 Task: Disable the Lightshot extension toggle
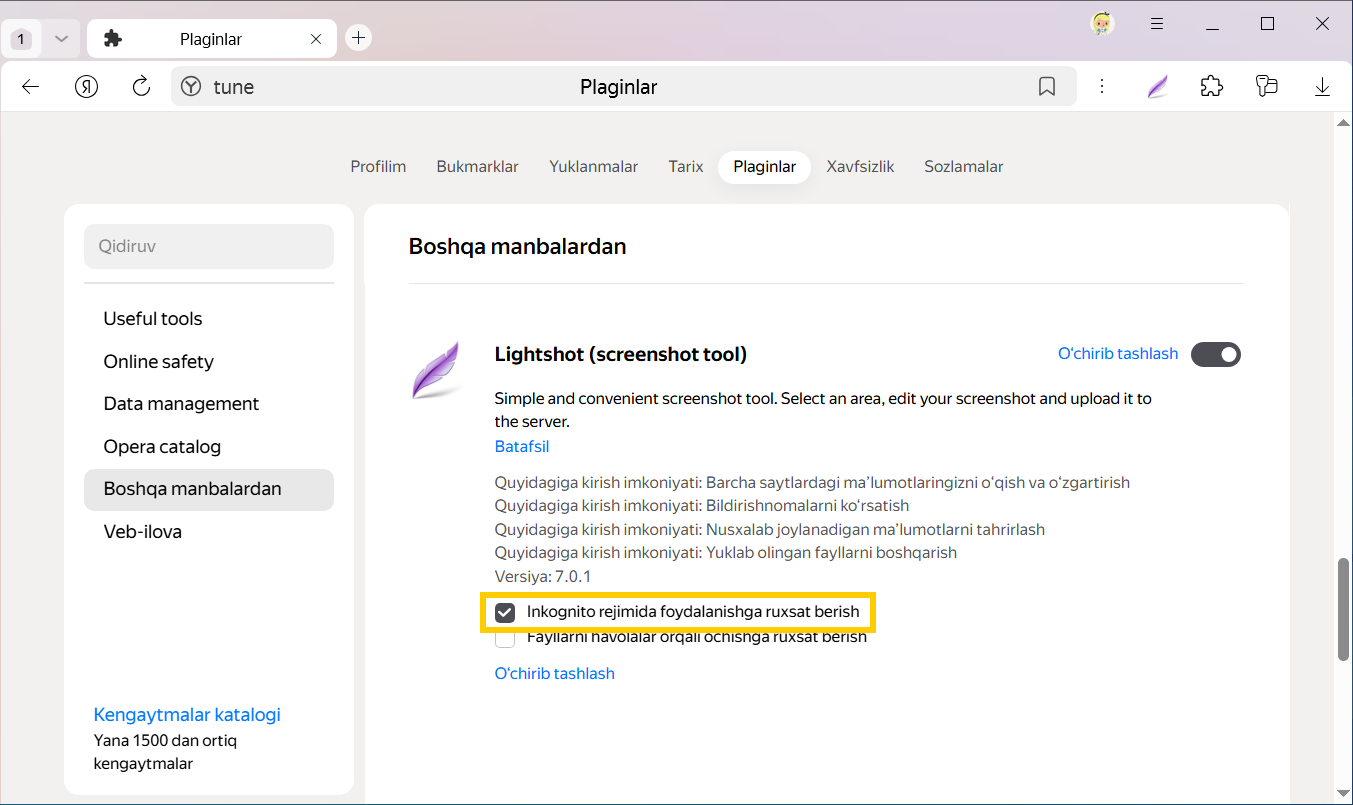click(x=1215, y=354)
